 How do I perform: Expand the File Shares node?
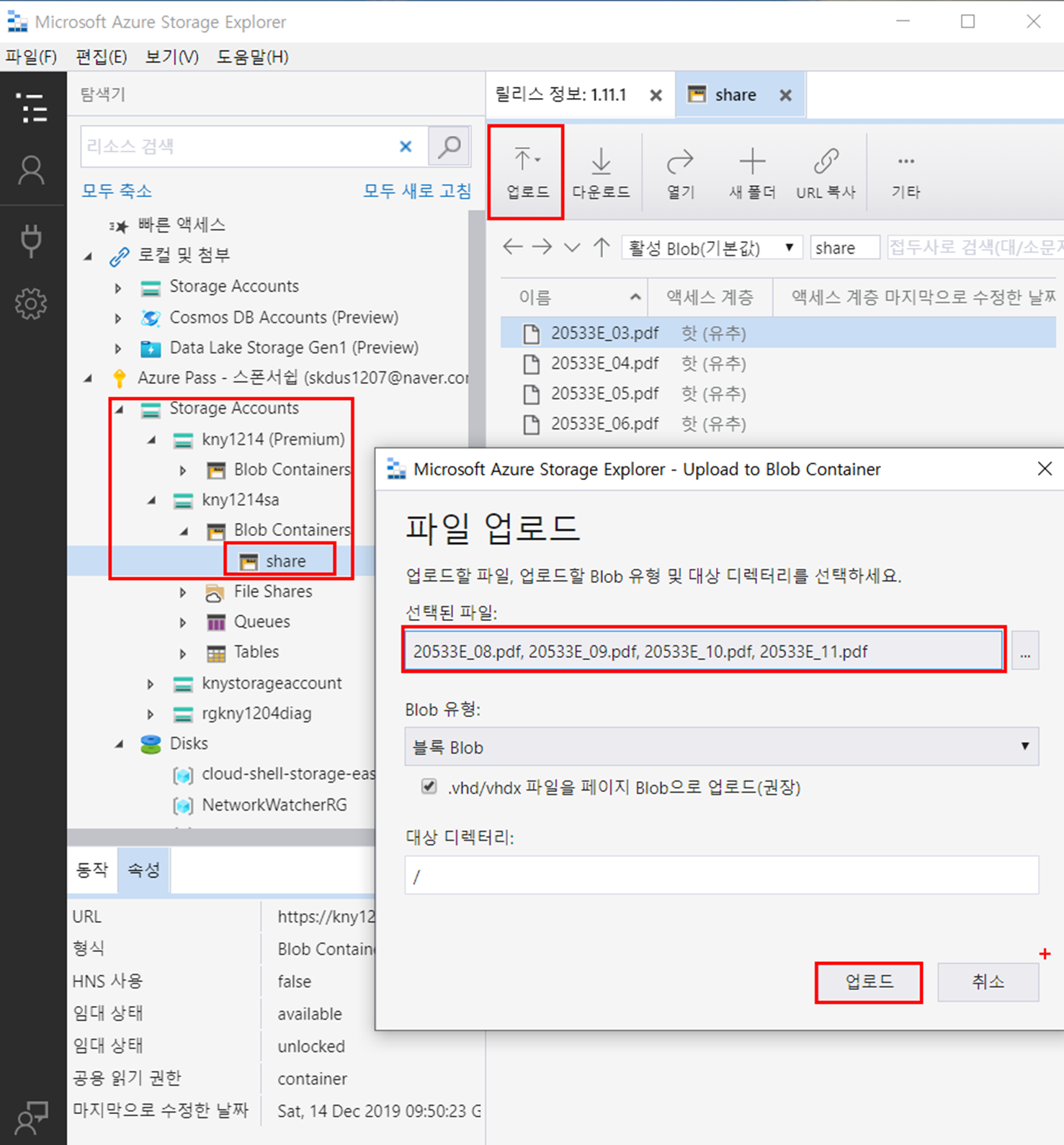(x=183, y=592)
